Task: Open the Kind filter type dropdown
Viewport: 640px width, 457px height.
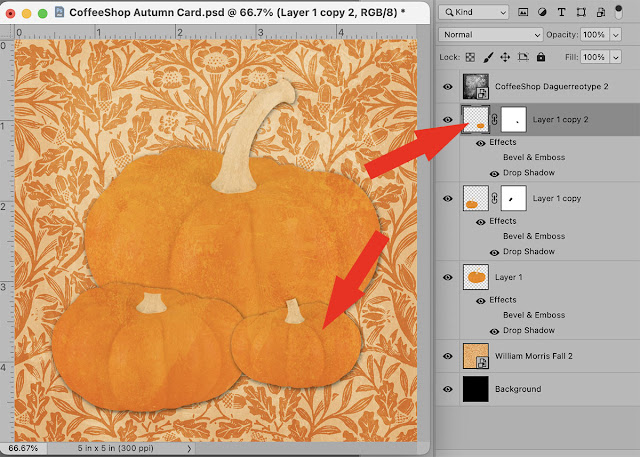Action: pos(473,12)
